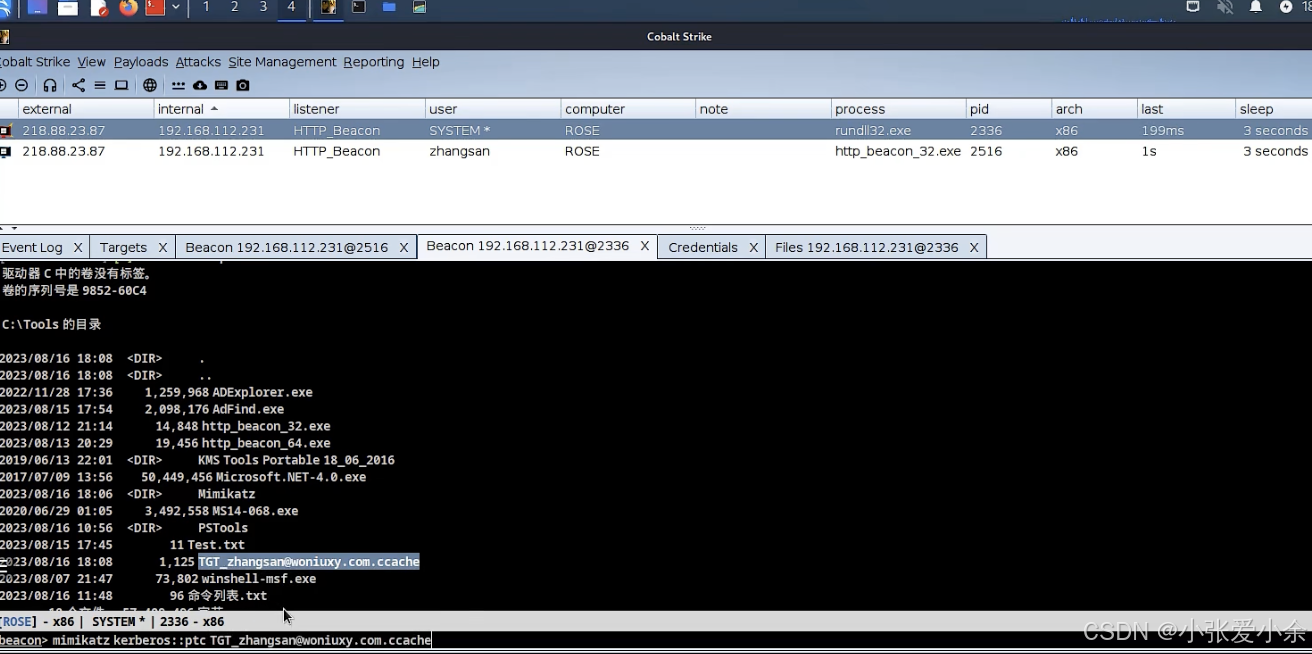Image resolution: width=1312 pixels, height=654 pixels.
Task: Click Cobalt Strike taskbar window icon
Action: tap(328, 8)
